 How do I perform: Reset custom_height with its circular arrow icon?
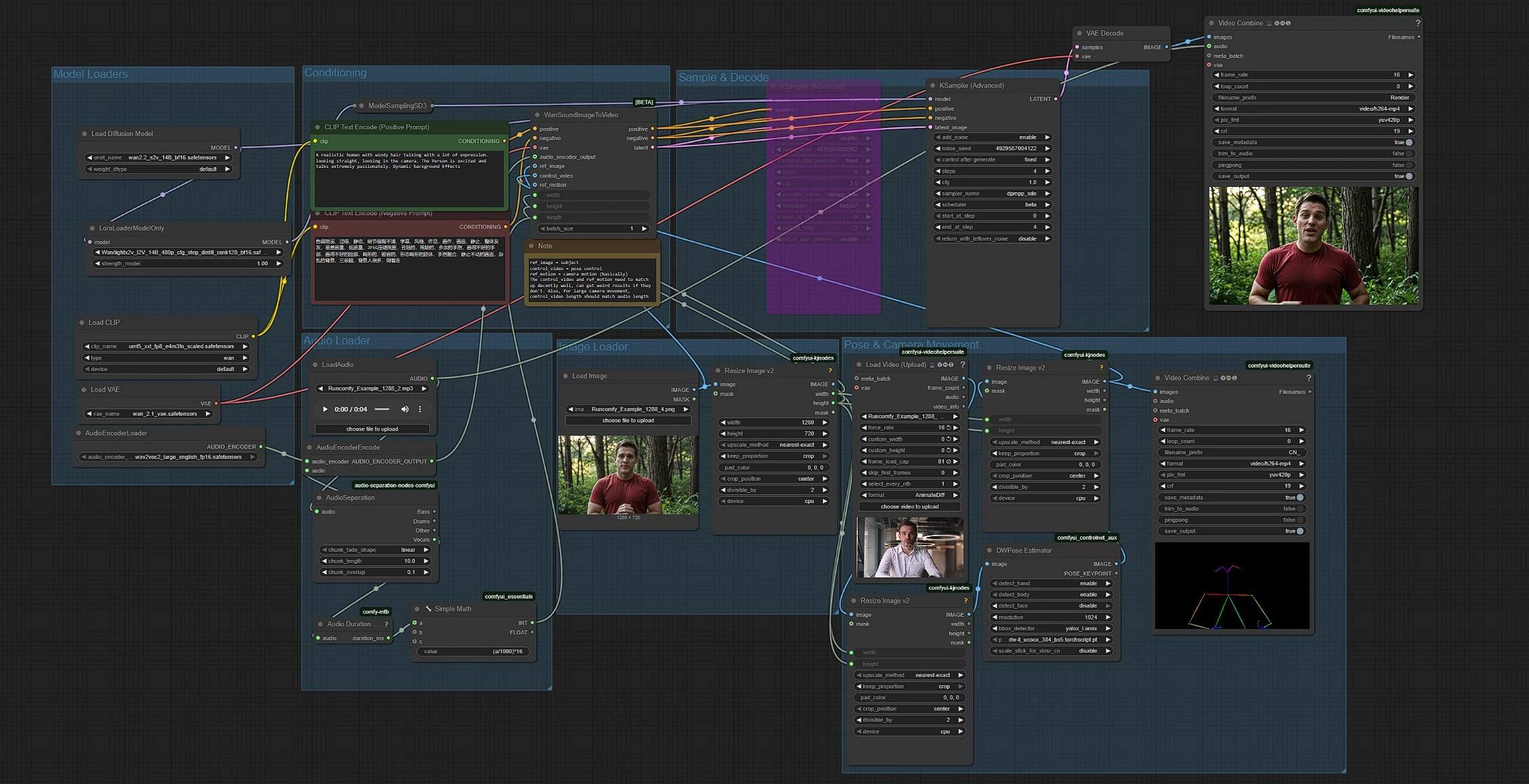(949, 450)
